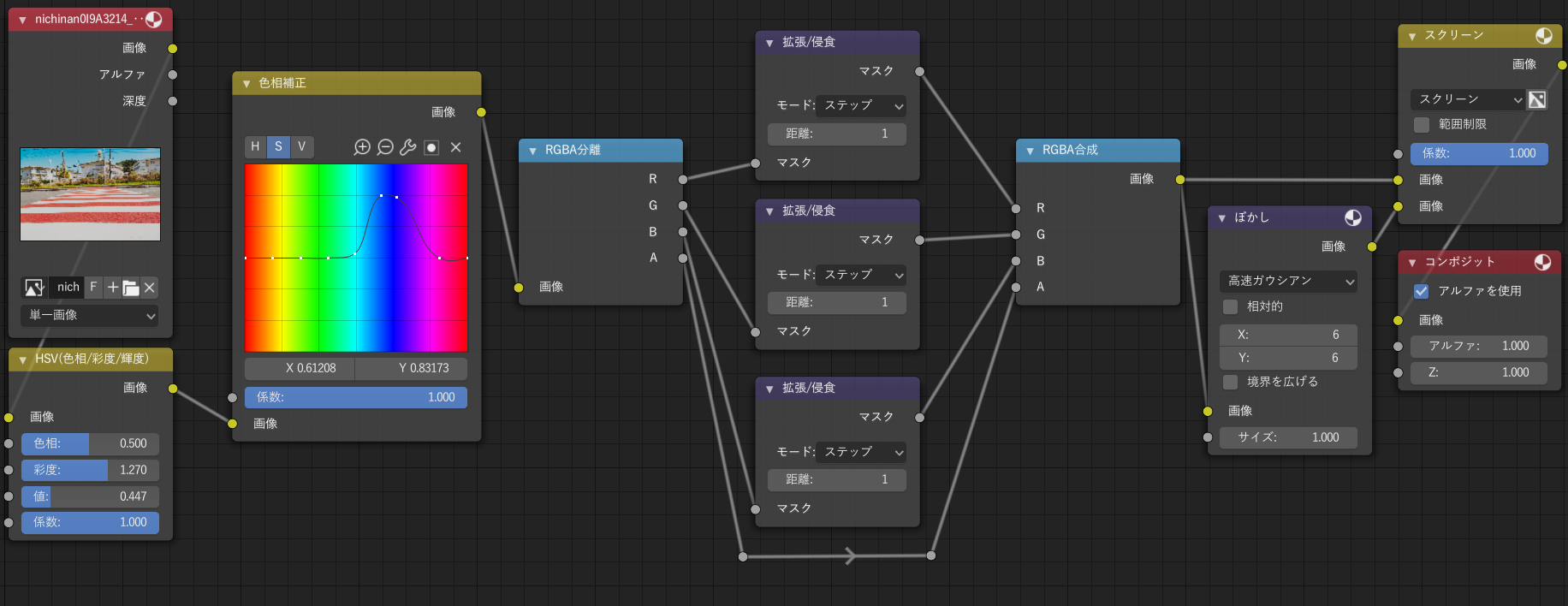Open the 高速ガウシアン filter type dropdown
Screen dimensions: 1568x606
[x=1289, y=281]
